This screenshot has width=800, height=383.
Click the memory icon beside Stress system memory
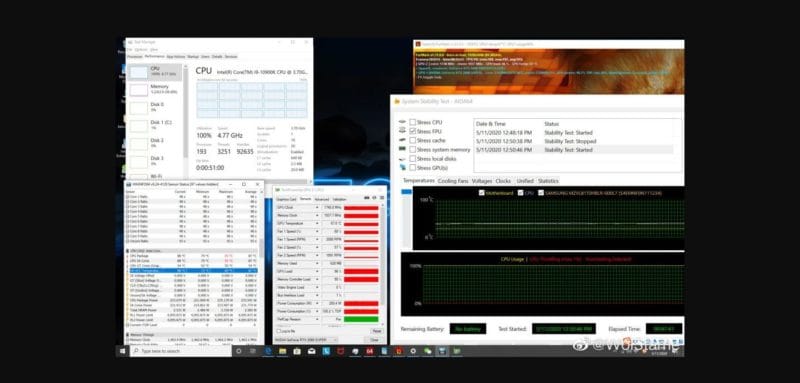coord(403,149)
